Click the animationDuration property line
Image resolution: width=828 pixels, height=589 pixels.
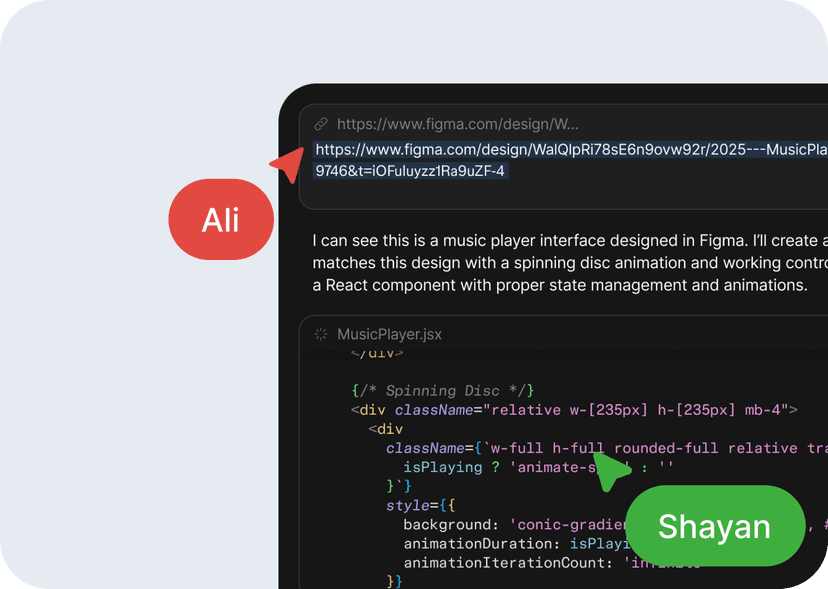tap(510, 544)
